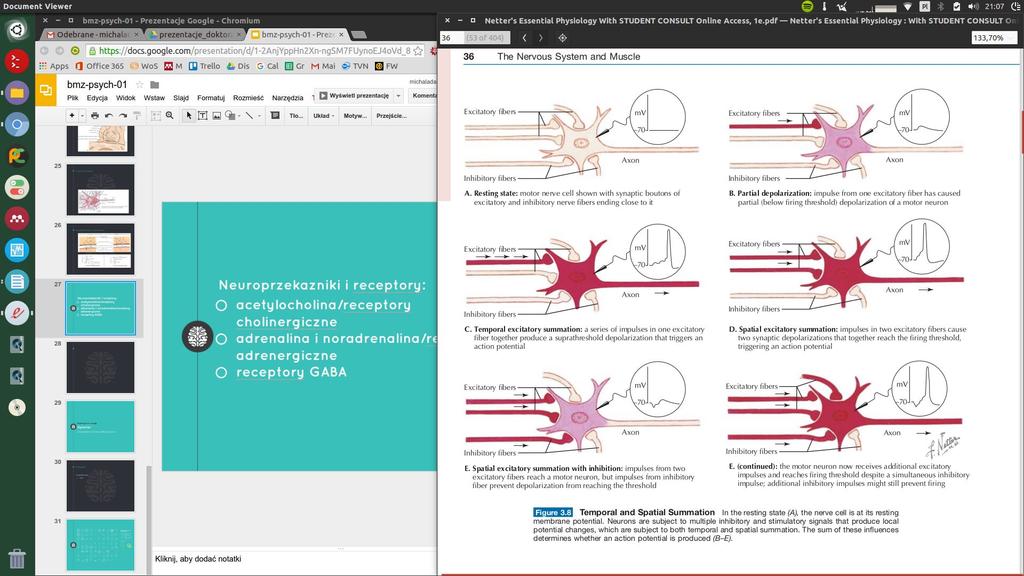This screenshot has width=1024, height=576.
Task: Open the sound volume indicator
Action: (x=973, y=6)
